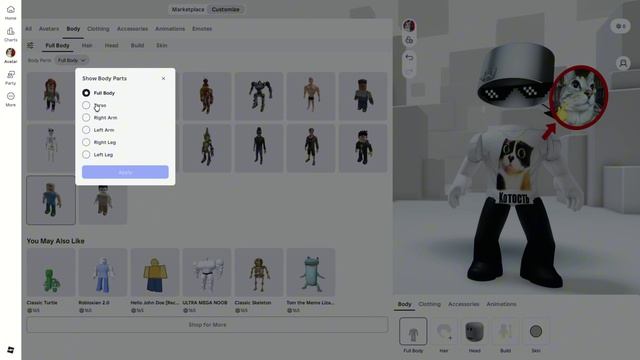Open the Avatar sidebar item

(11, 56)
